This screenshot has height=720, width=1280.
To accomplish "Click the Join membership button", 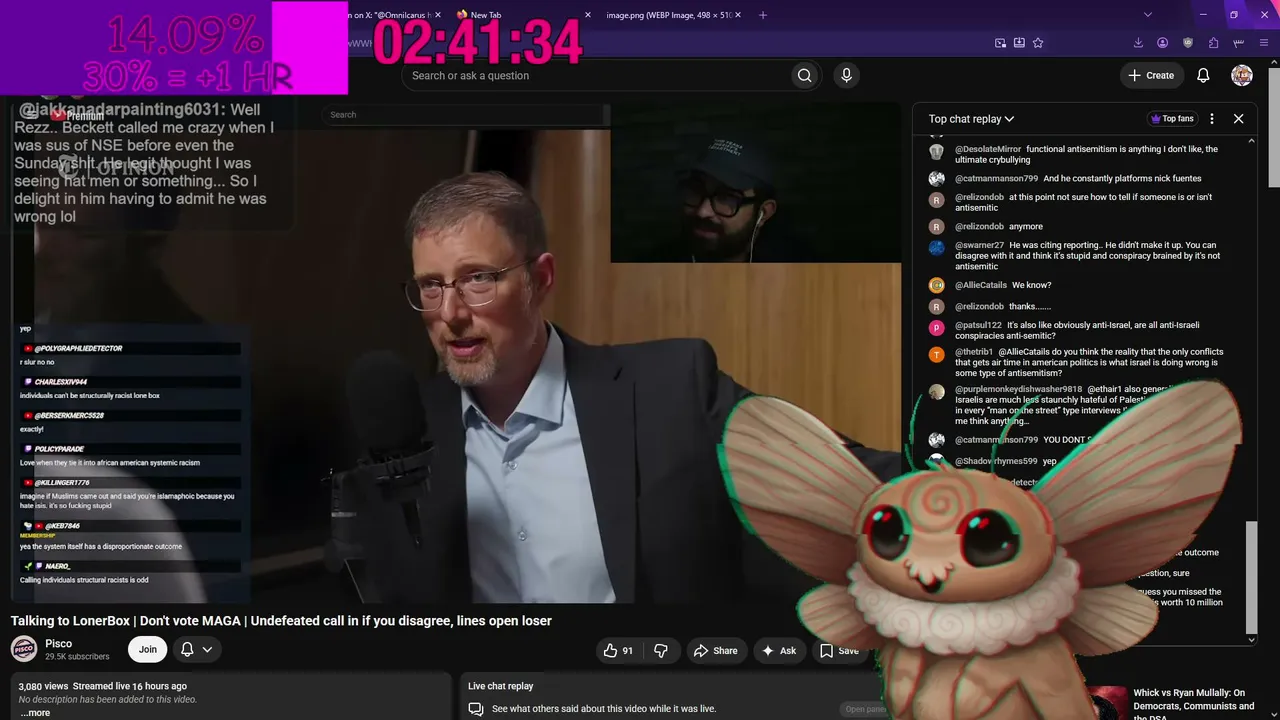I will pyautogui.click(x=147, y=649).
